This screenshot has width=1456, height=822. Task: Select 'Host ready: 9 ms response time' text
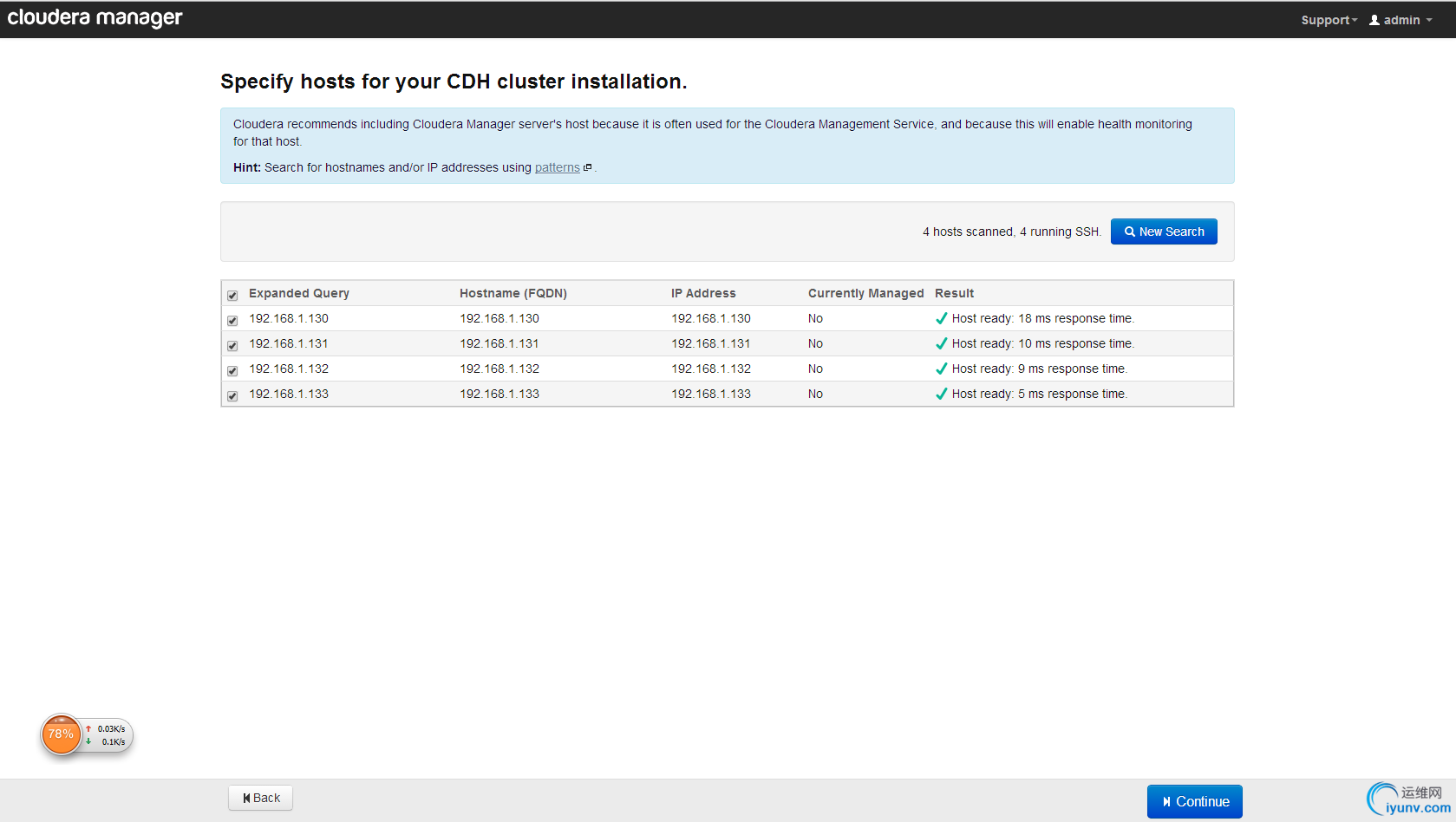point(1040,369)
